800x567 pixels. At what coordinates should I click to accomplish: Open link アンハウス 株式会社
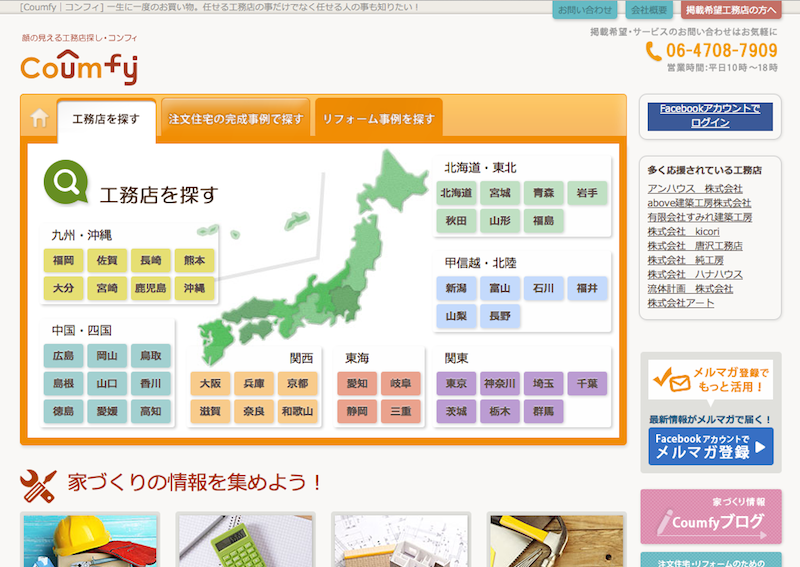[695, 188]
